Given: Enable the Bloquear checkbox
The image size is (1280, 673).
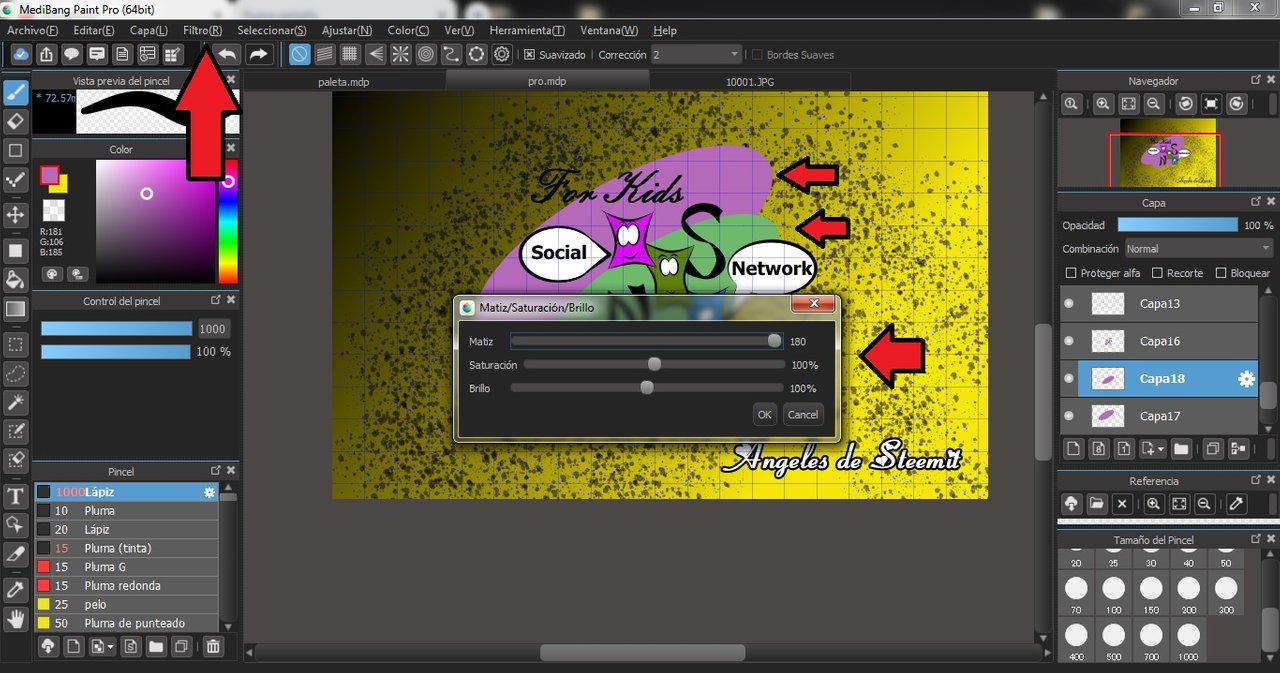Looking at the screenshot, I should pyautogui.click(x=1221, y=273).
